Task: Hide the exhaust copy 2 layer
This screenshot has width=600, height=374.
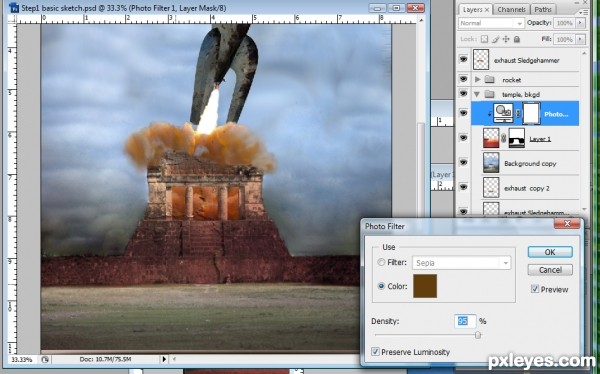Action: tap(463, 187)
